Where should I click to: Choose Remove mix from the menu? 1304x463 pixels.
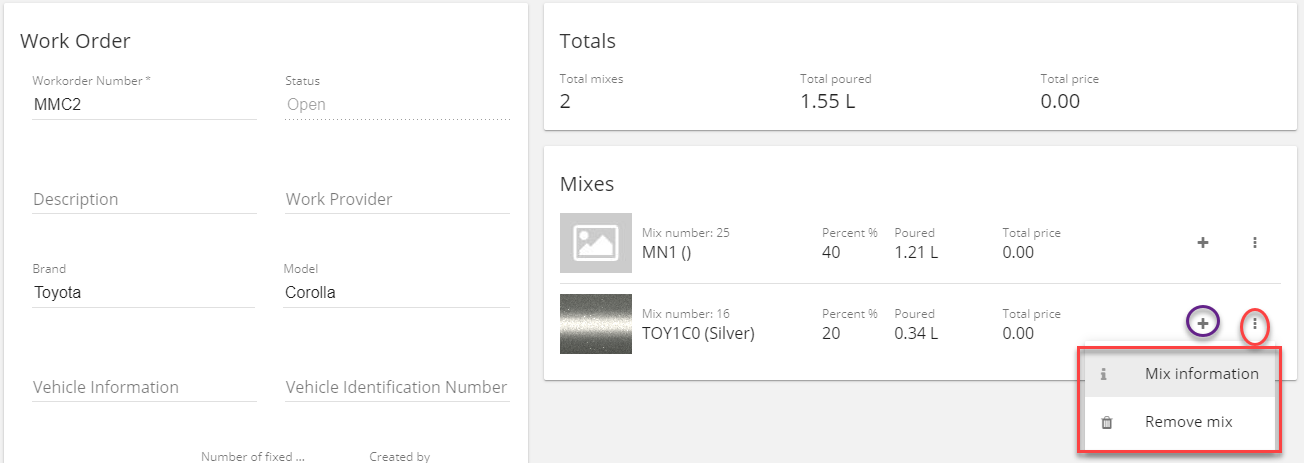(x=1188, y=422)
